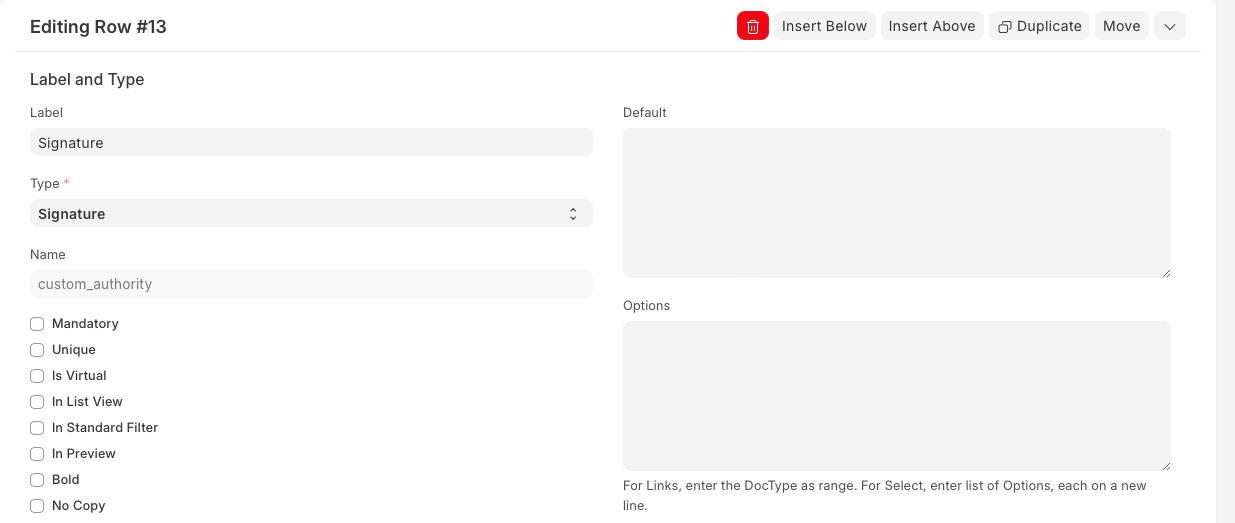Image resolution: width=1235 pixels, height=523 pixels.
Task: Click the Move row button
Action: pos(1121,26)
